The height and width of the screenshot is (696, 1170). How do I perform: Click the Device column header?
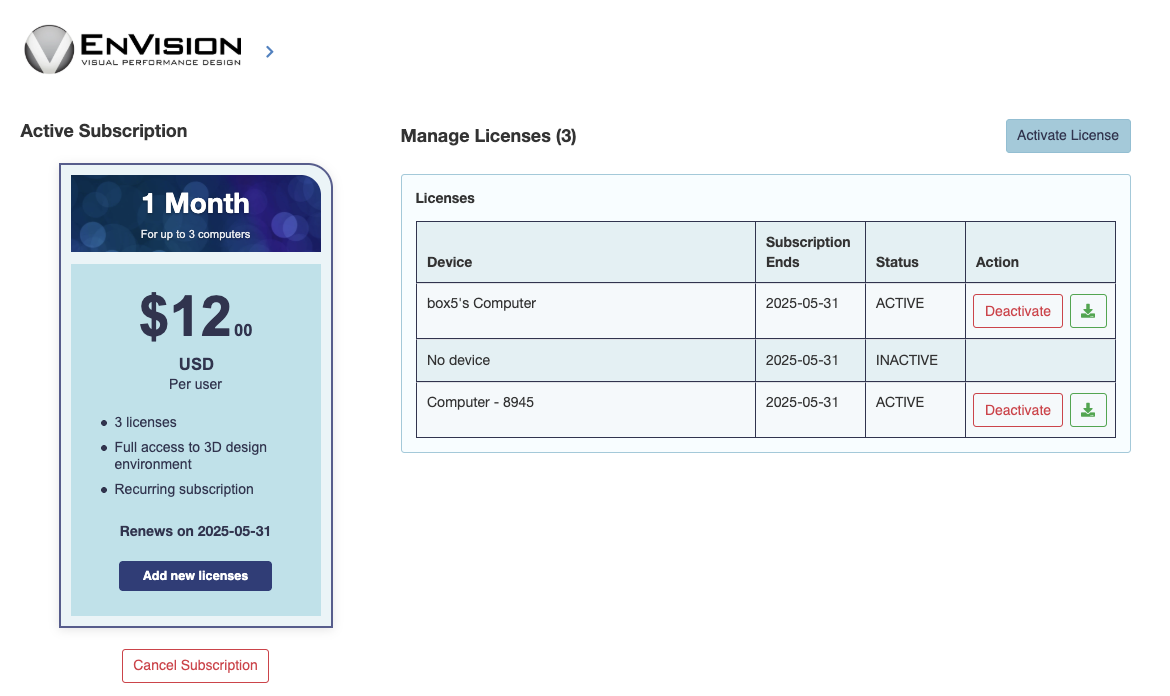pyautogui.click(x=448, y=261)
